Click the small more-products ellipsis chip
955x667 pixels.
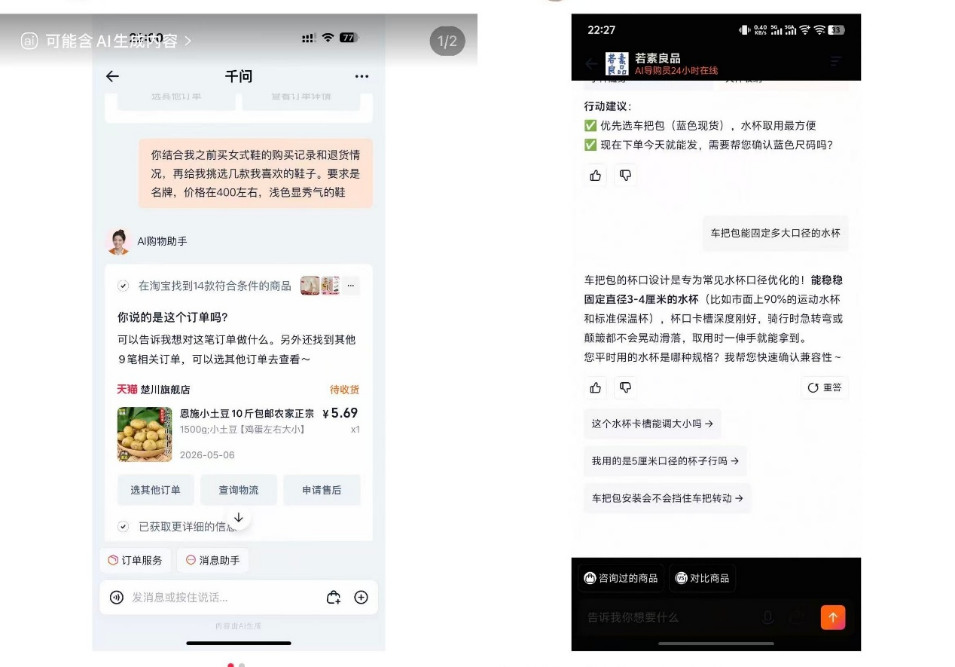(x=351, y=286)
